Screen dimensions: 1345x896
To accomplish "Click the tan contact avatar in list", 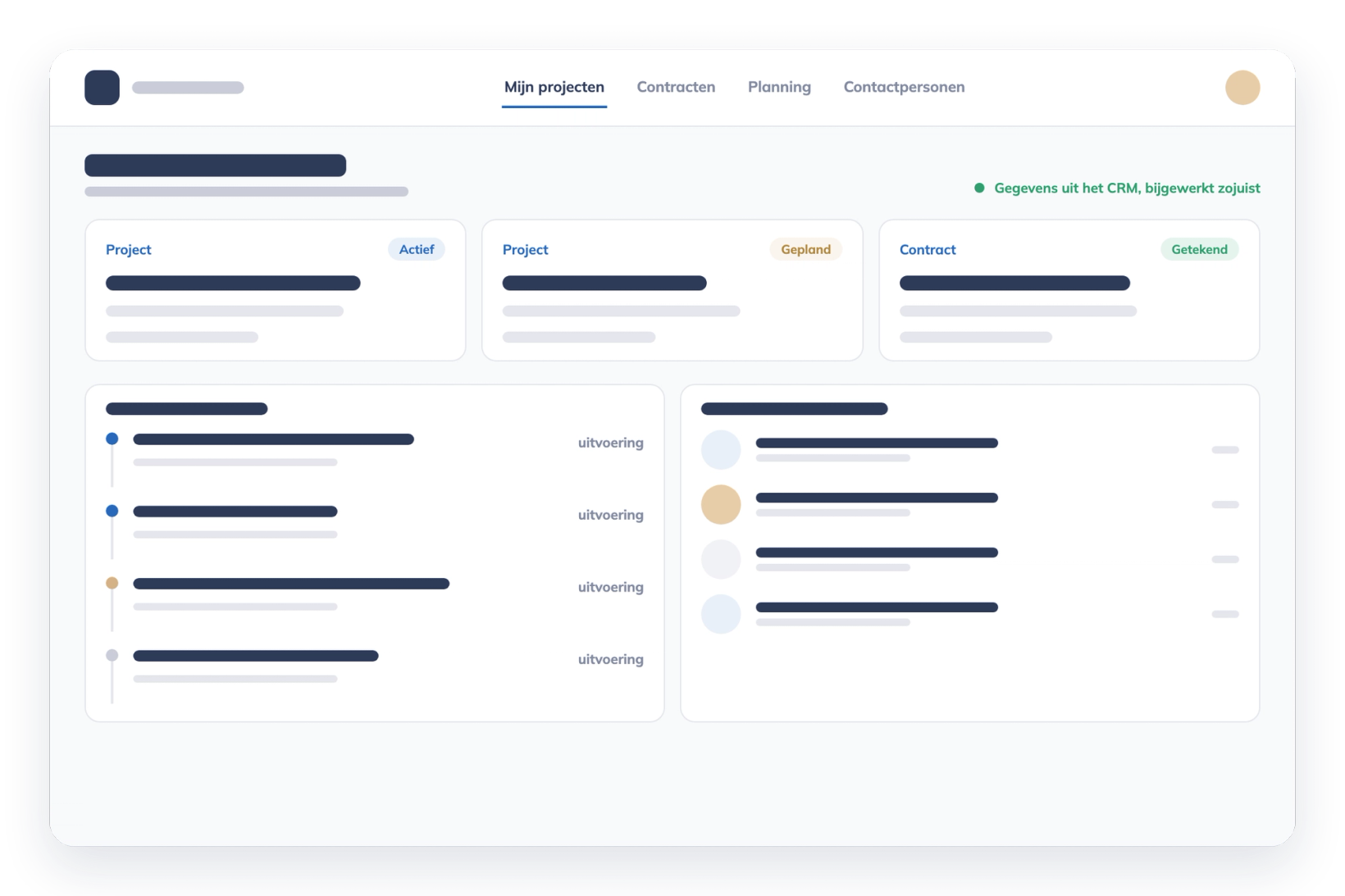I will tap(721, 504).
